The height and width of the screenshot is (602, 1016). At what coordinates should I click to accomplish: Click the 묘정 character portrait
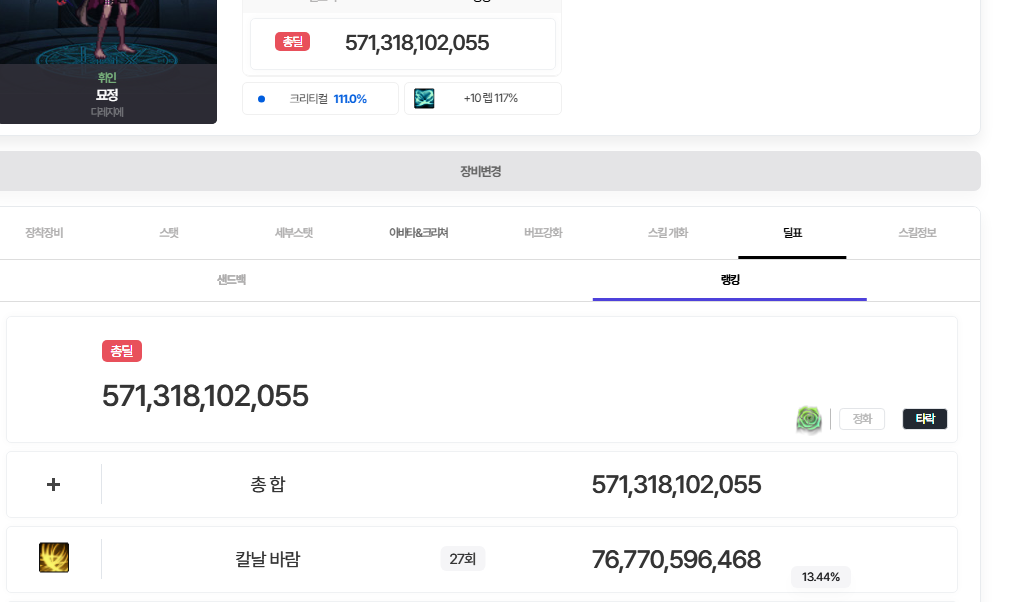pyautogui.click(x=107, y=40)
